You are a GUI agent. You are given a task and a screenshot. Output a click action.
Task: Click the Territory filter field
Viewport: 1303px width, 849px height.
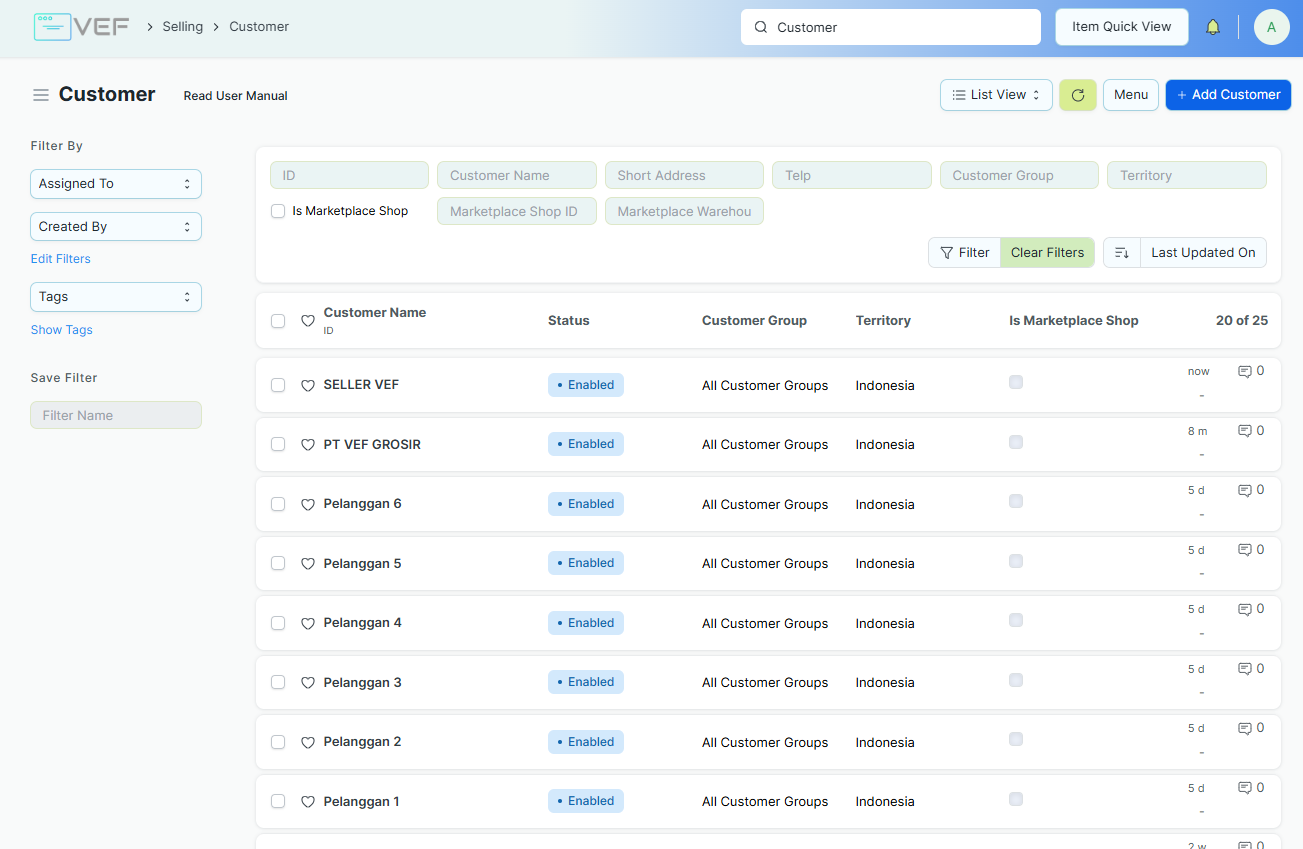(1187, 175)
